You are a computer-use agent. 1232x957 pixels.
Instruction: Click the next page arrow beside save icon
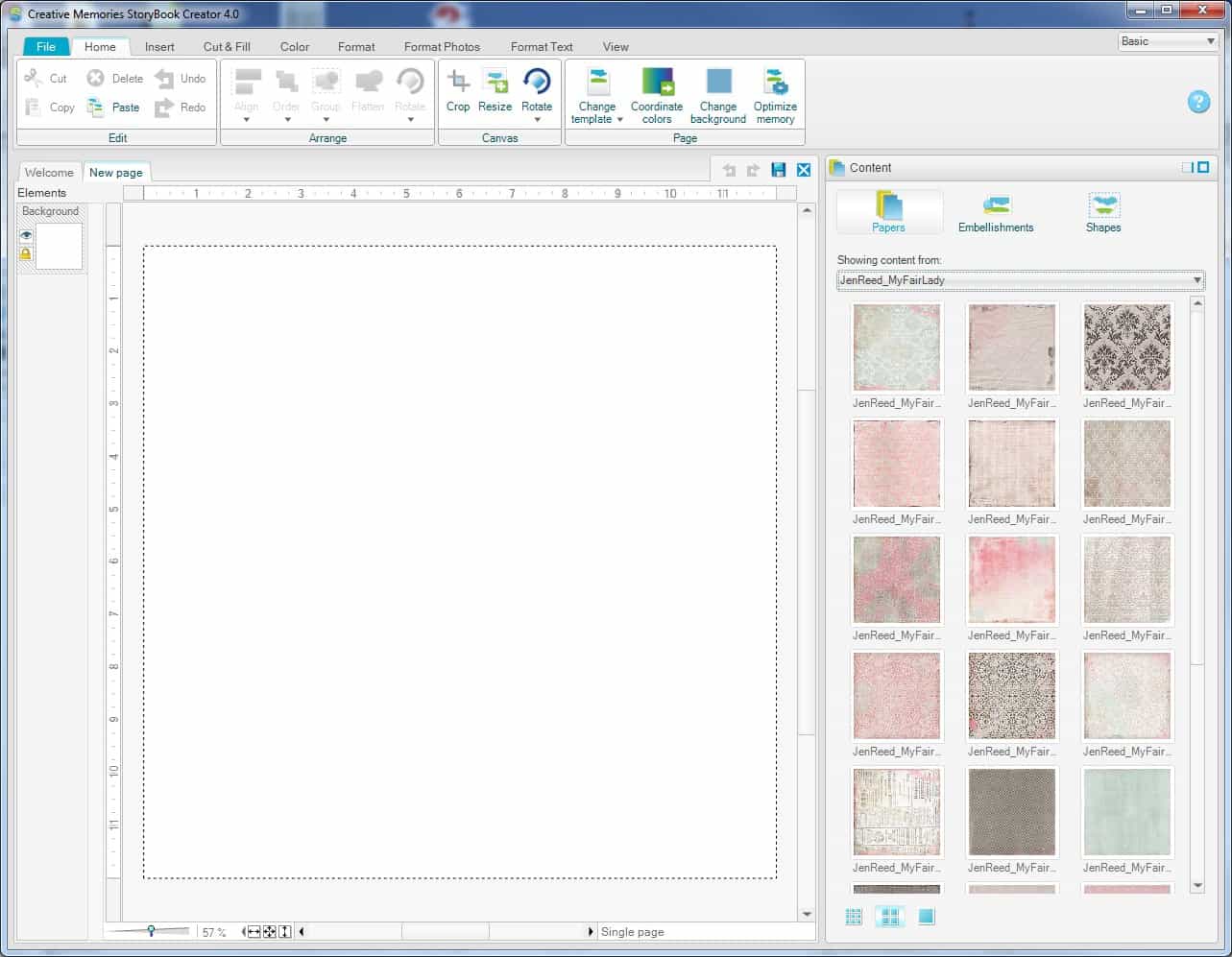point(753,170)
